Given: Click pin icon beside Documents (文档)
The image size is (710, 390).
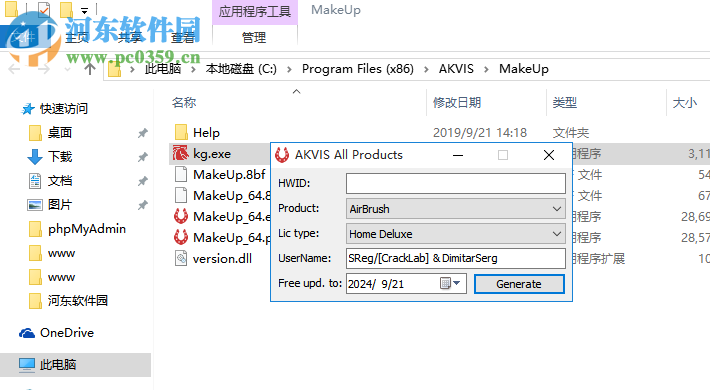Looking at the screenshot, I should [143, 181].
